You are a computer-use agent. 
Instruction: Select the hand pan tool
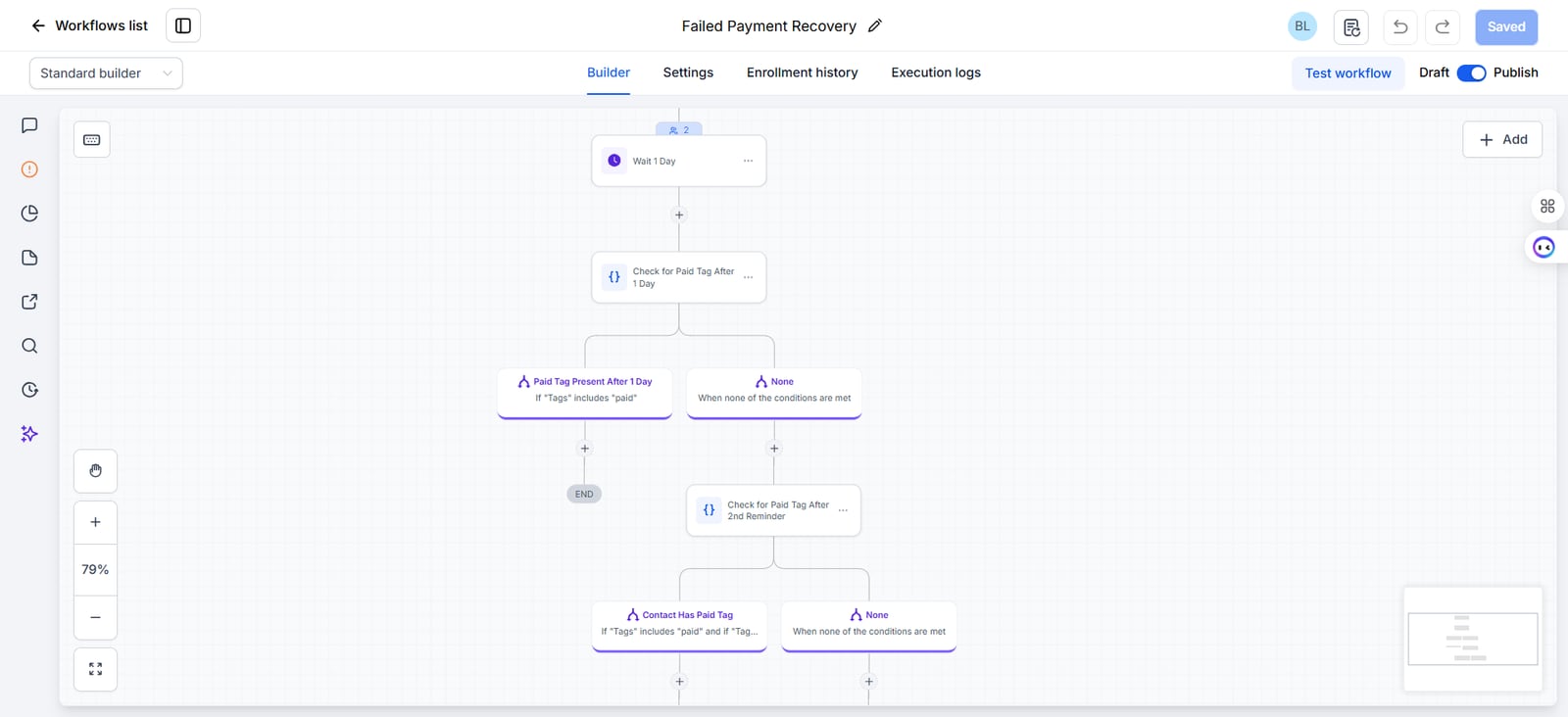coord(95,471)
